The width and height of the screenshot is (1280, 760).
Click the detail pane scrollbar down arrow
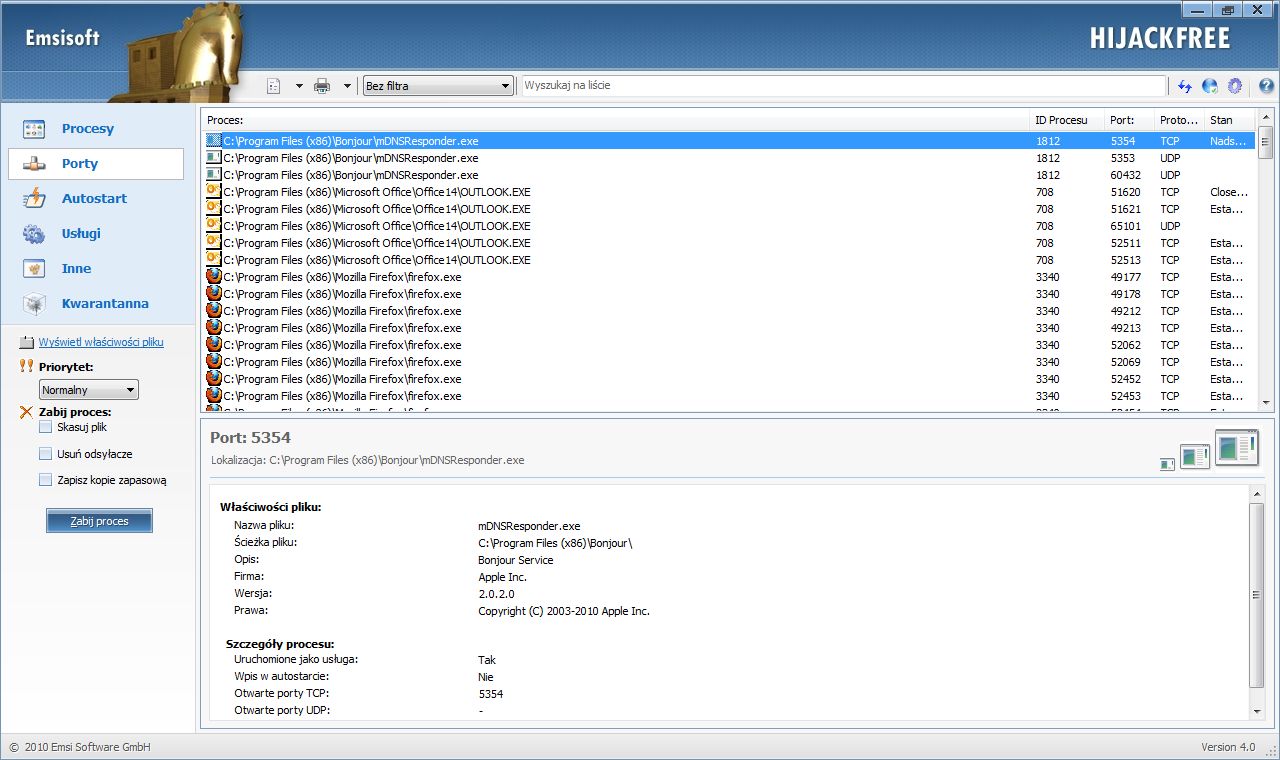tap(1258, 711)
